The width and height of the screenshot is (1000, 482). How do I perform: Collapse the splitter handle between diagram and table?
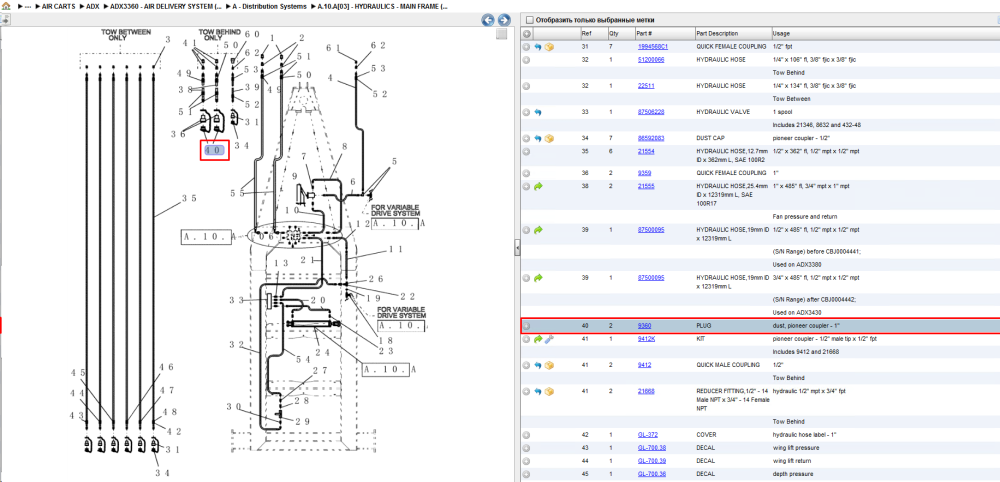pos(517,249)
